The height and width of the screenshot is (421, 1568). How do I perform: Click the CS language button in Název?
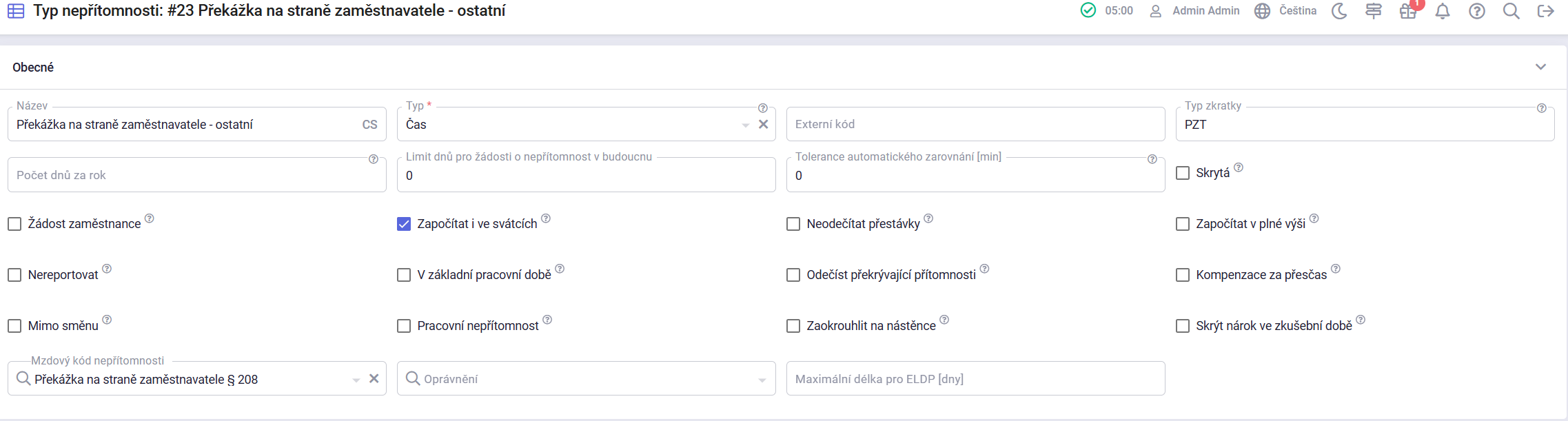click(369, 125)
